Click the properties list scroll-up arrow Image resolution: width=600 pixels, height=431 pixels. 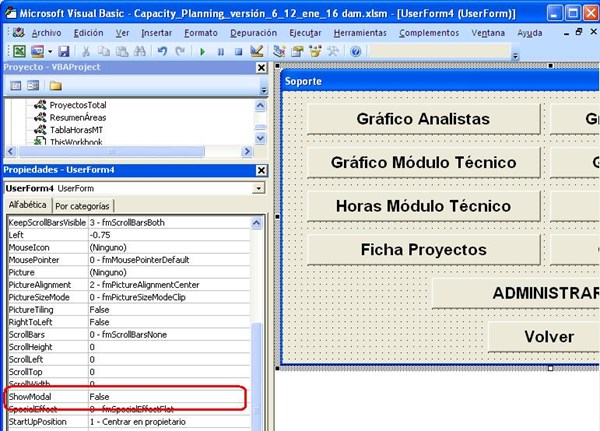click(x=256, y=223)
